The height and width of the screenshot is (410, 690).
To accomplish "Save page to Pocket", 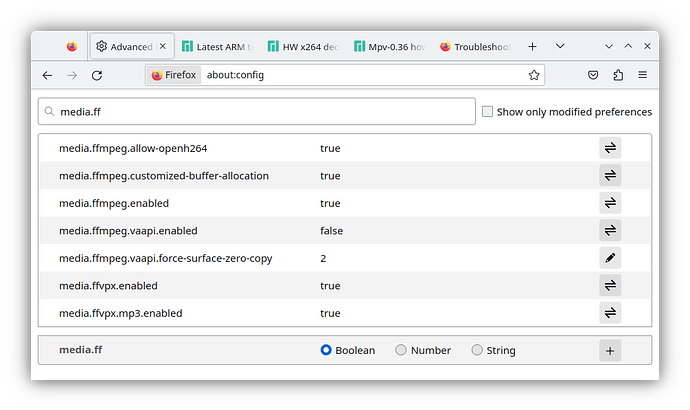I will 593,75.
